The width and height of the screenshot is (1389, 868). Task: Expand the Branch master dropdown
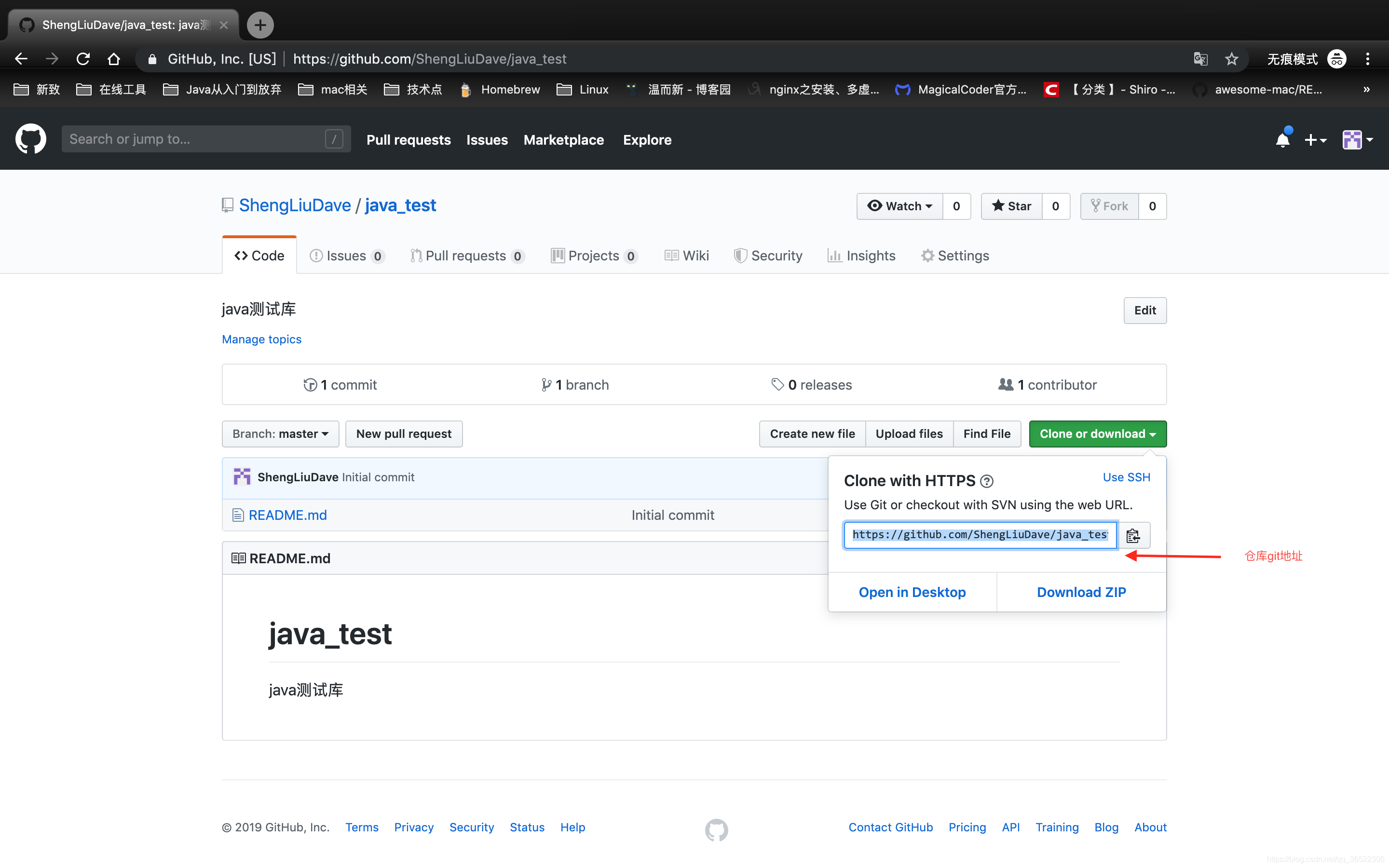278,433
